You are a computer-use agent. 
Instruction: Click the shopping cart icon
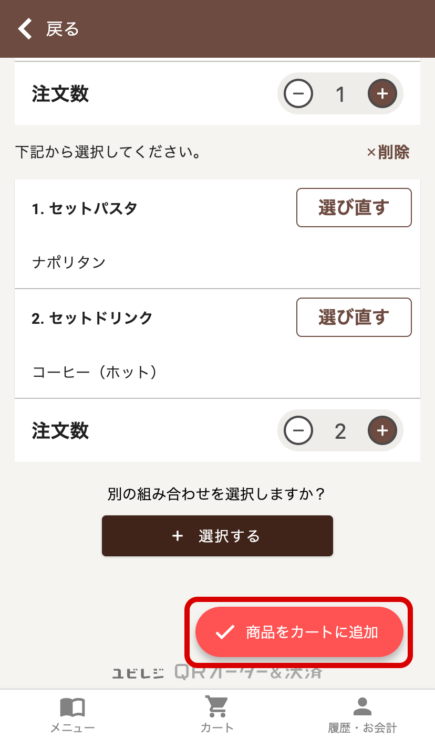pyautogui.click(x=217, y=706)
